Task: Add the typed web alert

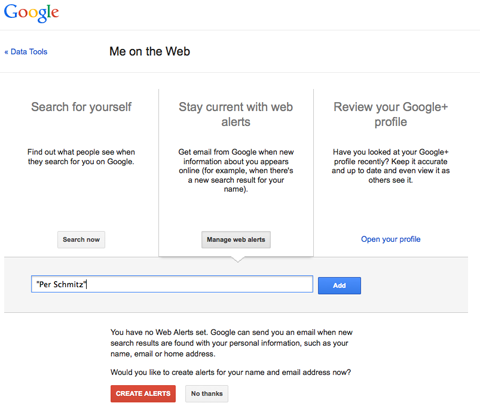Action: [339, 286]
